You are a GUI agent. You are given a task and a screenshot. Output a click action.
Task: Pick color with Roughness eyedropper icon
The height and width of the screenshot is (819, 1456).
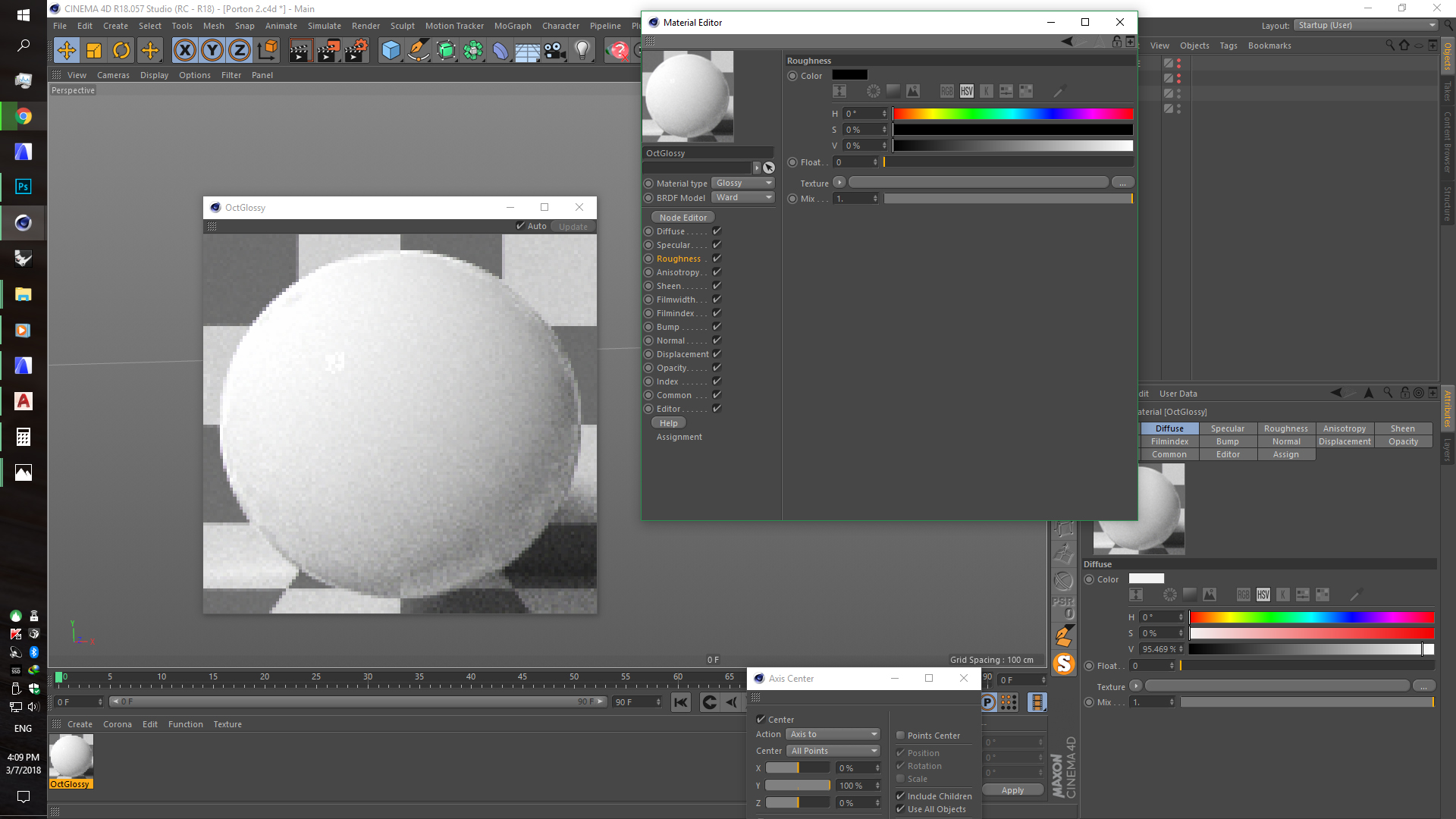coord(1059,91)
